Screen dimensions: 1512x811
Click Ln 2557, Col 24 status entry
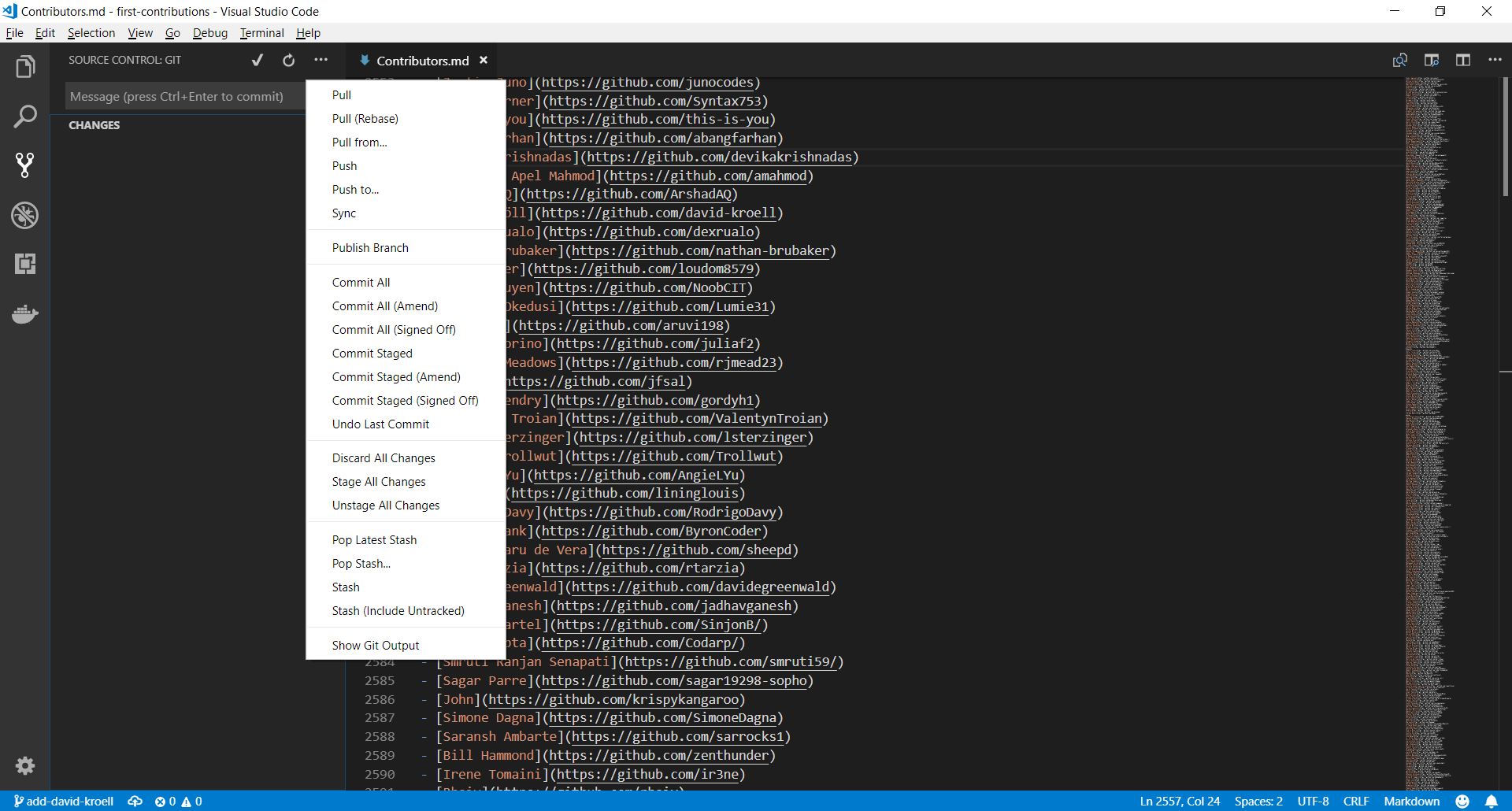tap(1180, 801)
